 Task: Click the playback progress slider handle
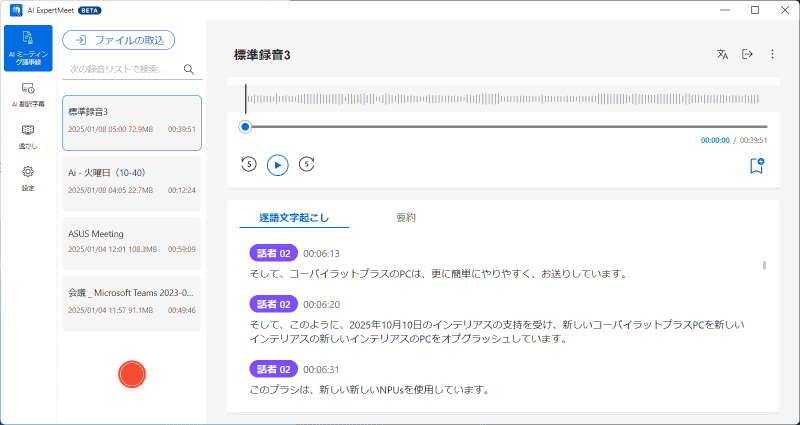pos(245,127)
